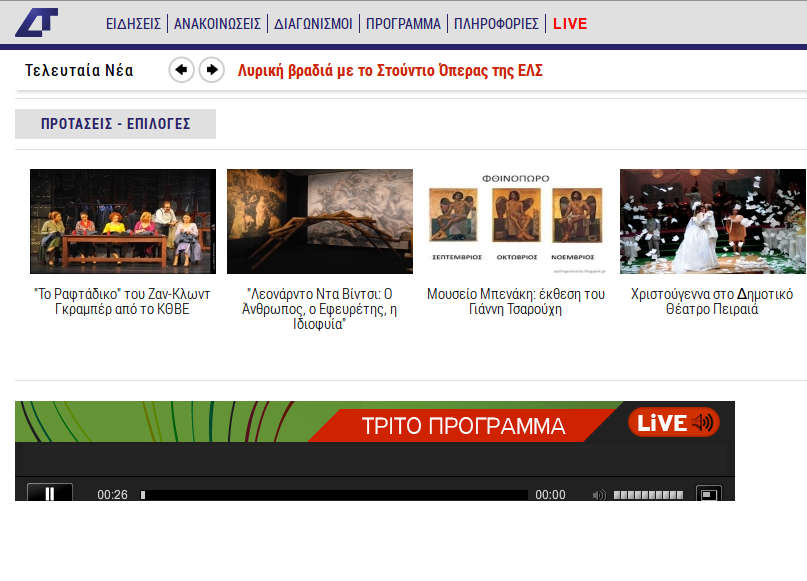
Task: Toggle the player fullscreen icon
Action: pos(709,494)
